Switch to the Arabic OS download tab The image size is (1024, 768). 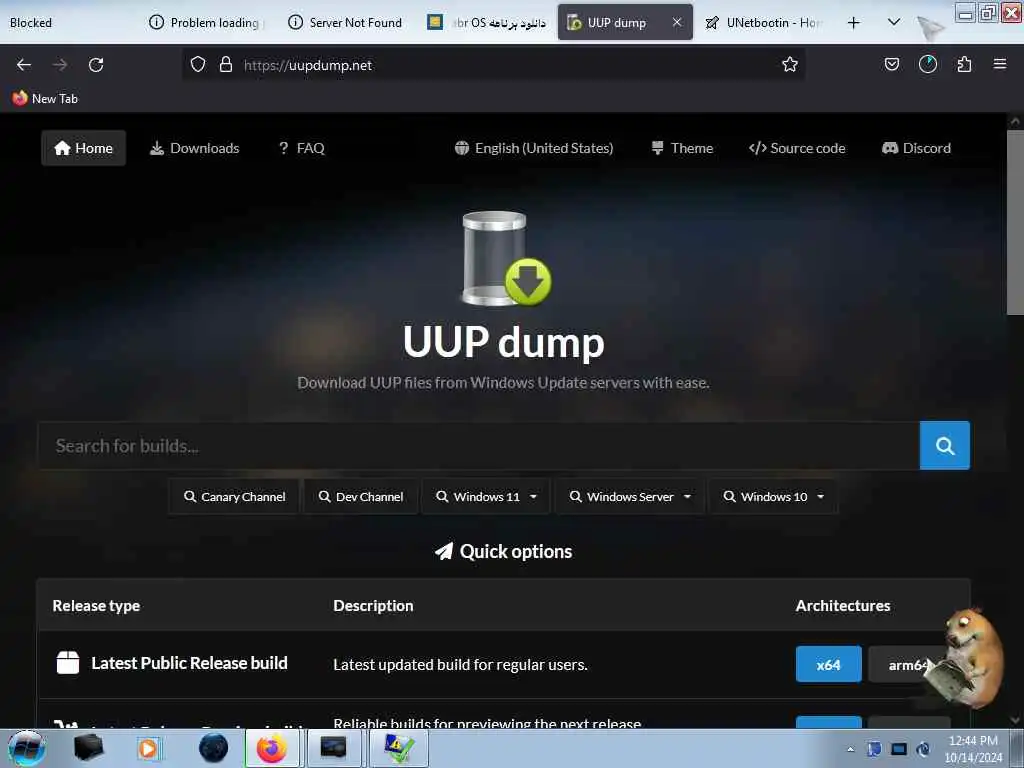487,23
